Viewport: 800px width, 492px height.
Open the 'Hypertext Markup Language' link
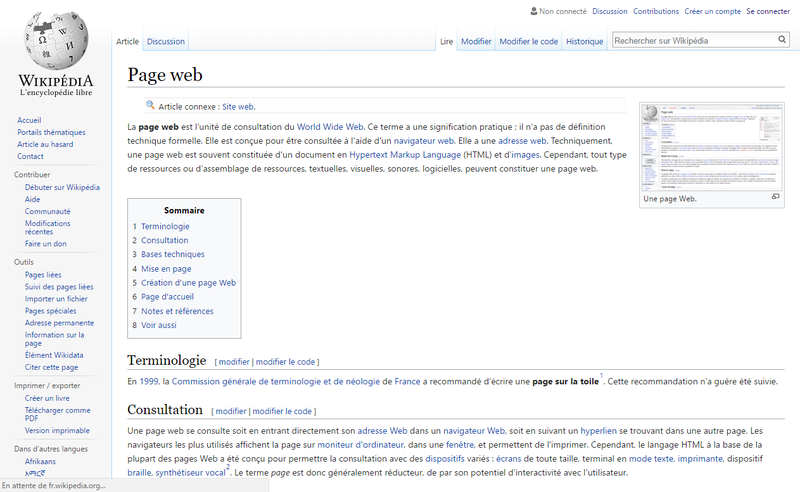(404, 155)
